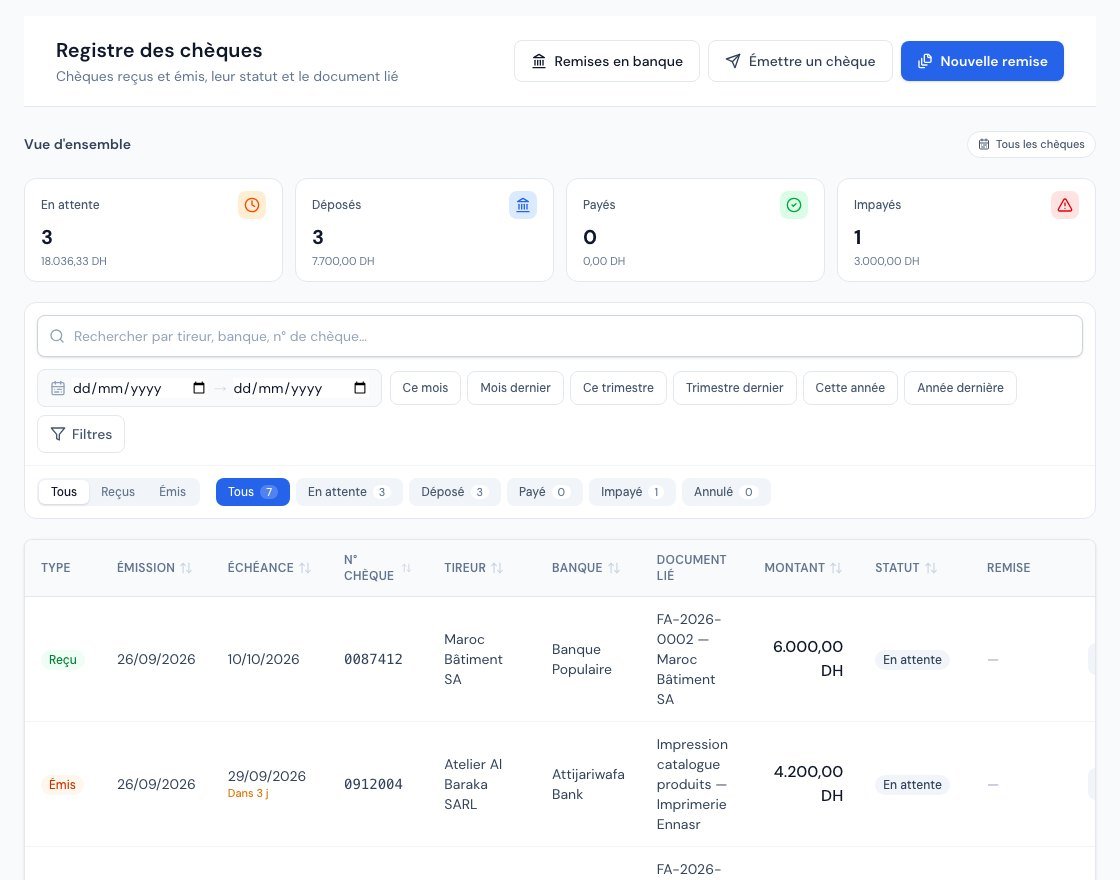Viewport: 1120px width, 880px height.
Task: Focus the cheque search field
Action: tap(560, 336)
